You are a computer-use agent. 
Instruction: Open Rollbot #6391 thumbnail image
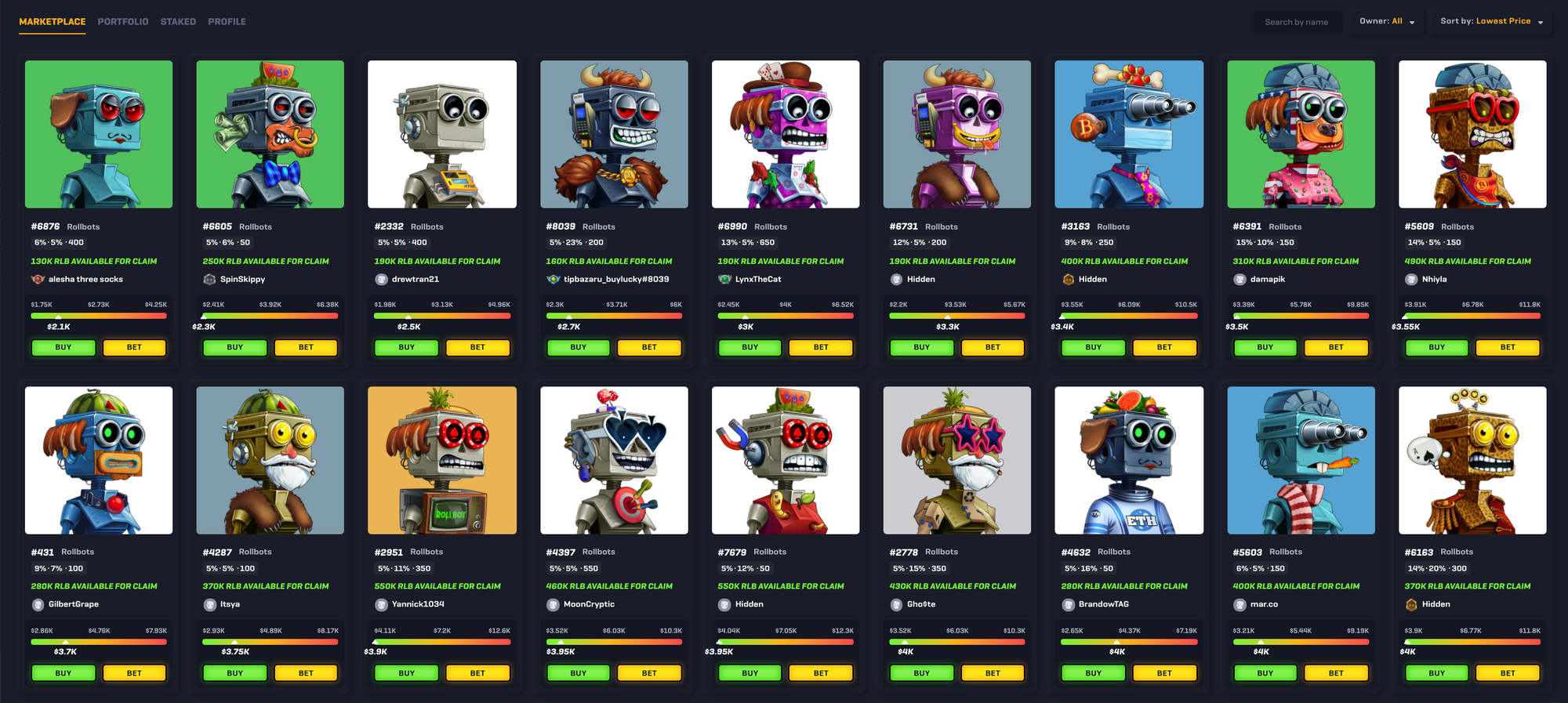point(1301,134)
